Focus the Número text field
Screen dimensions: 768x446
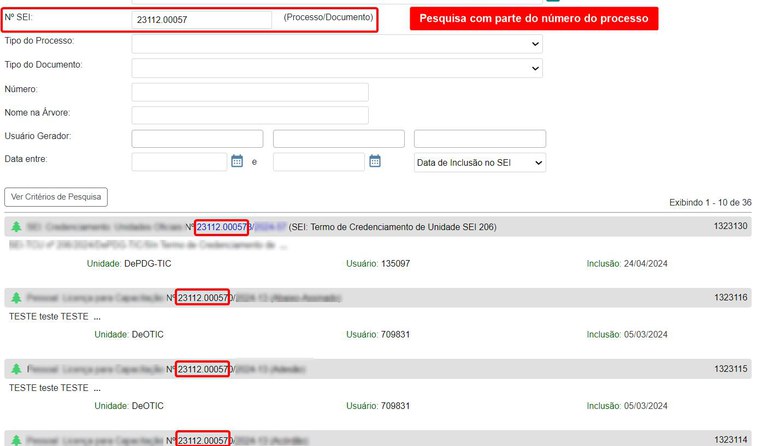[250, 92]
